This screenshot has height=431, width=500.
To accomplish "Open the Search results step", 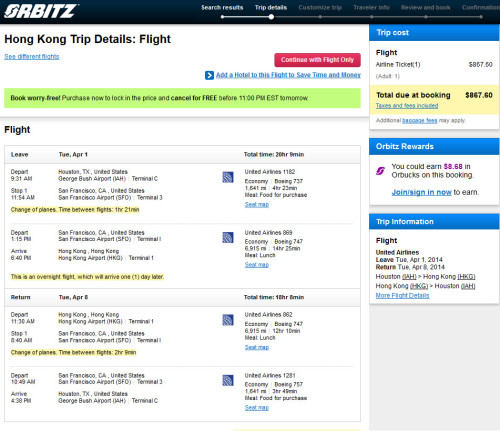I will pos(222,7).
